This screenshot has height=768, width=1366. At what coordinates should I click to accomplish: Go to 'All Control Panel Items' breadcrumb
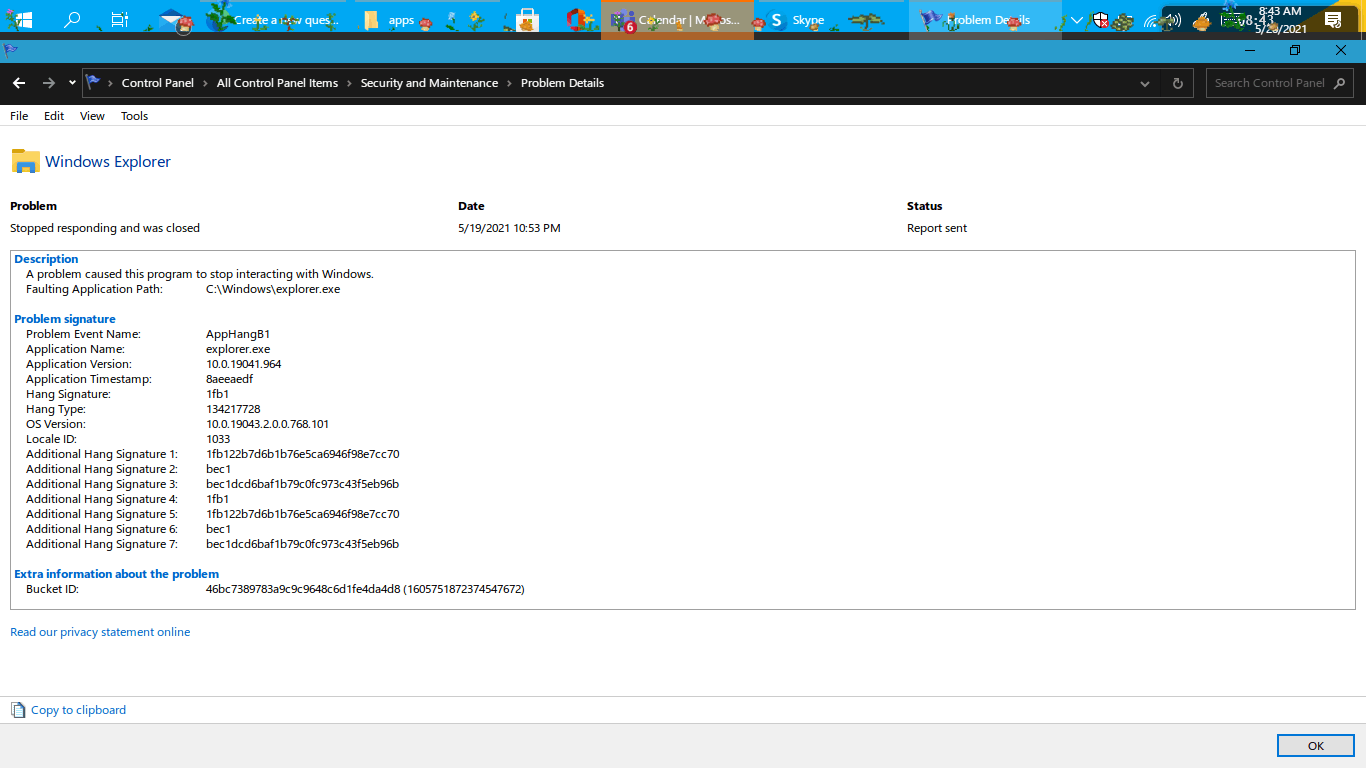tap(277, 83)
